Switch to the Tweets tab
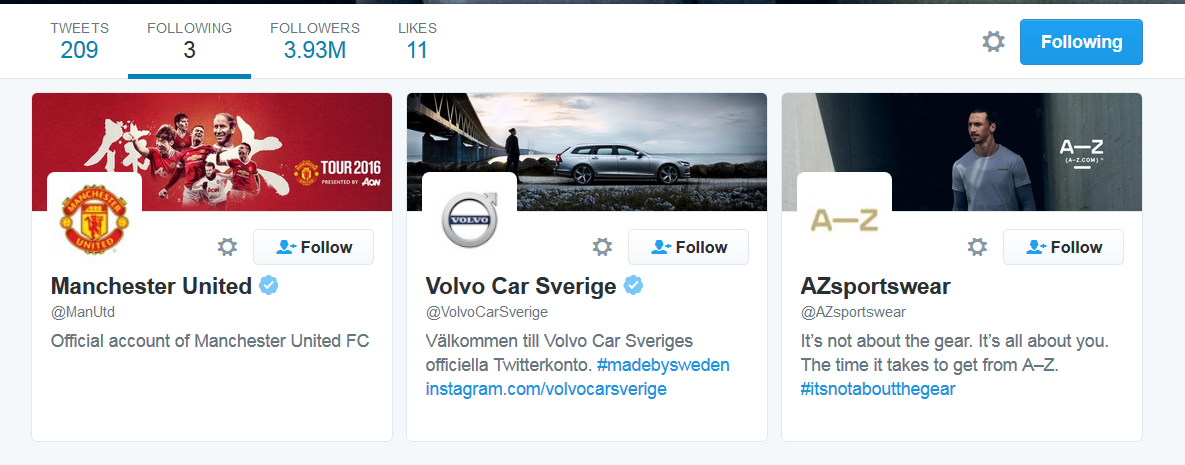 pyautogui.click(x=79, y=40)
